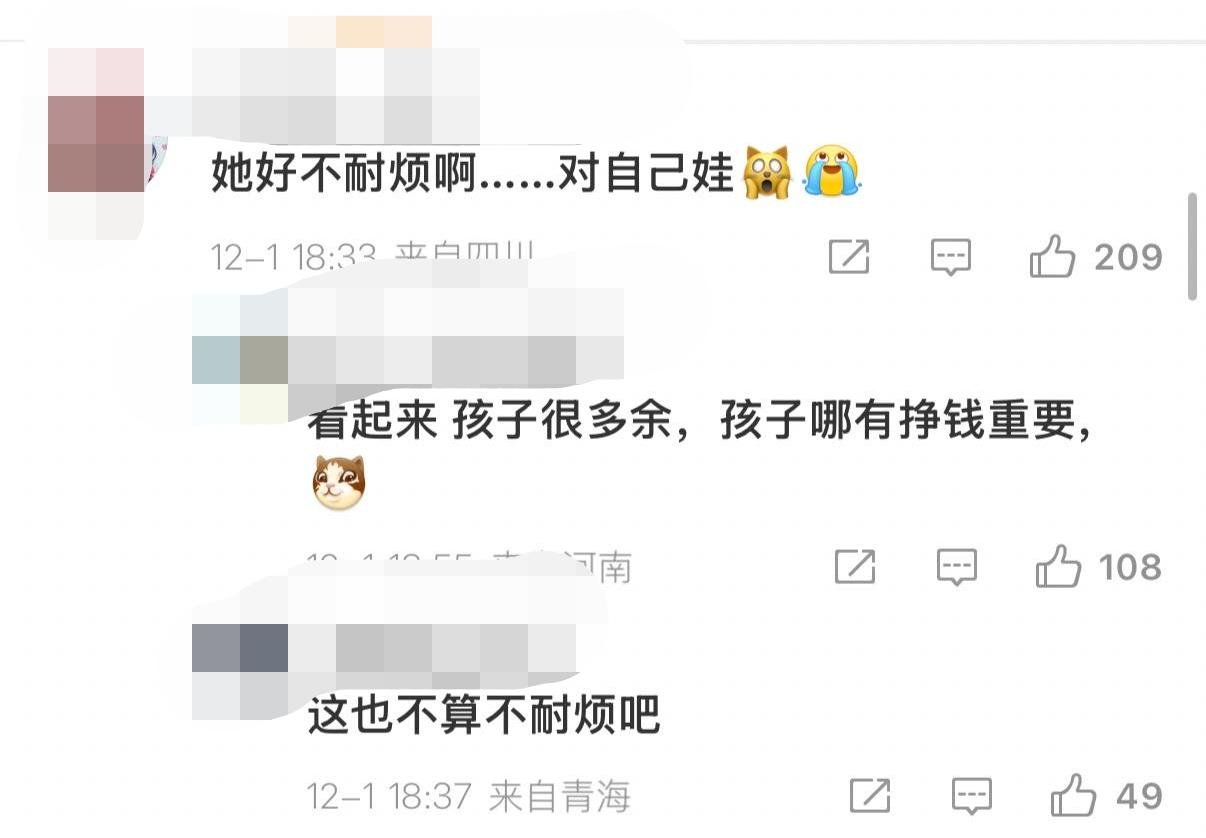Click timestamp 12-1 18:37 来自青海
This screenshot has height=838, width=1206.
(x=469, y=797)
